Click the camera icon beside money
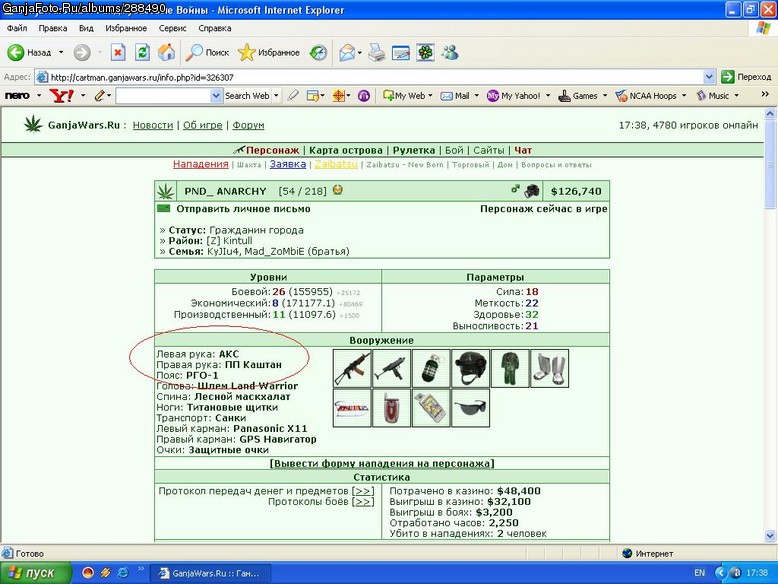Viewport: 778px width, 584px height. [x=532, y=191]
